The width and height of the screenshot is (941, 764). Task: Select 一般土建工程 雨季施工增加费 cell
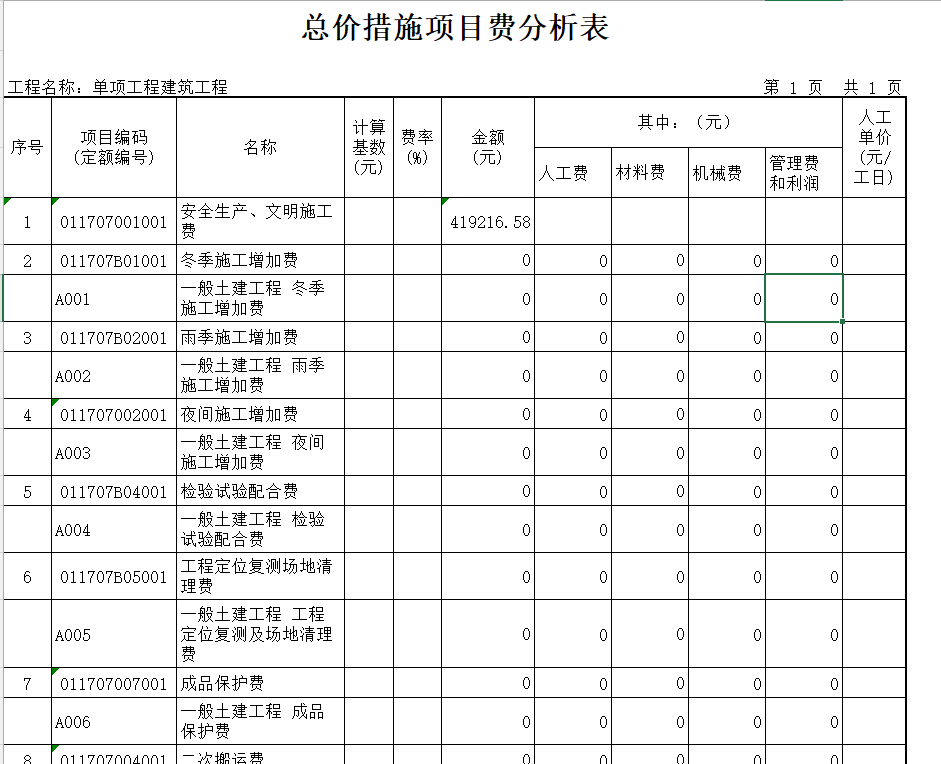260,376
